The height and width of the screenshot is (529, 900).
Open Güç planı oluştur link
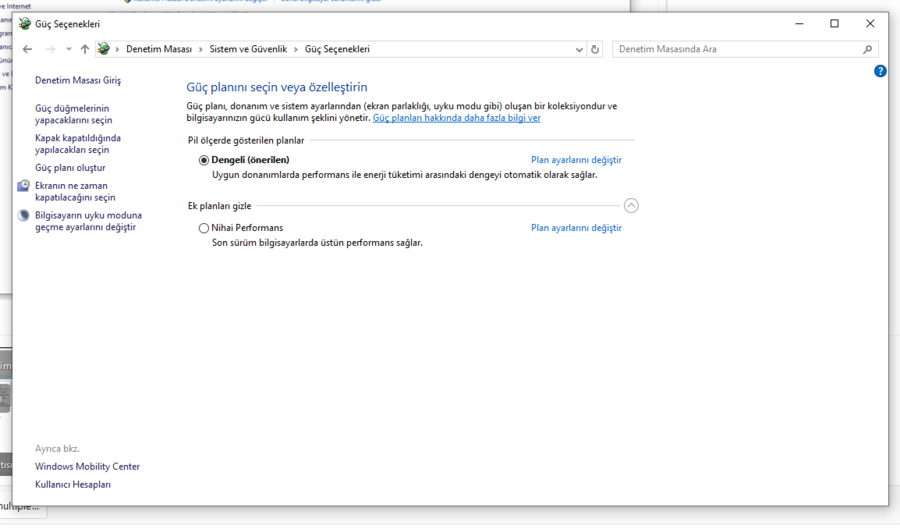tap(70, 168)
